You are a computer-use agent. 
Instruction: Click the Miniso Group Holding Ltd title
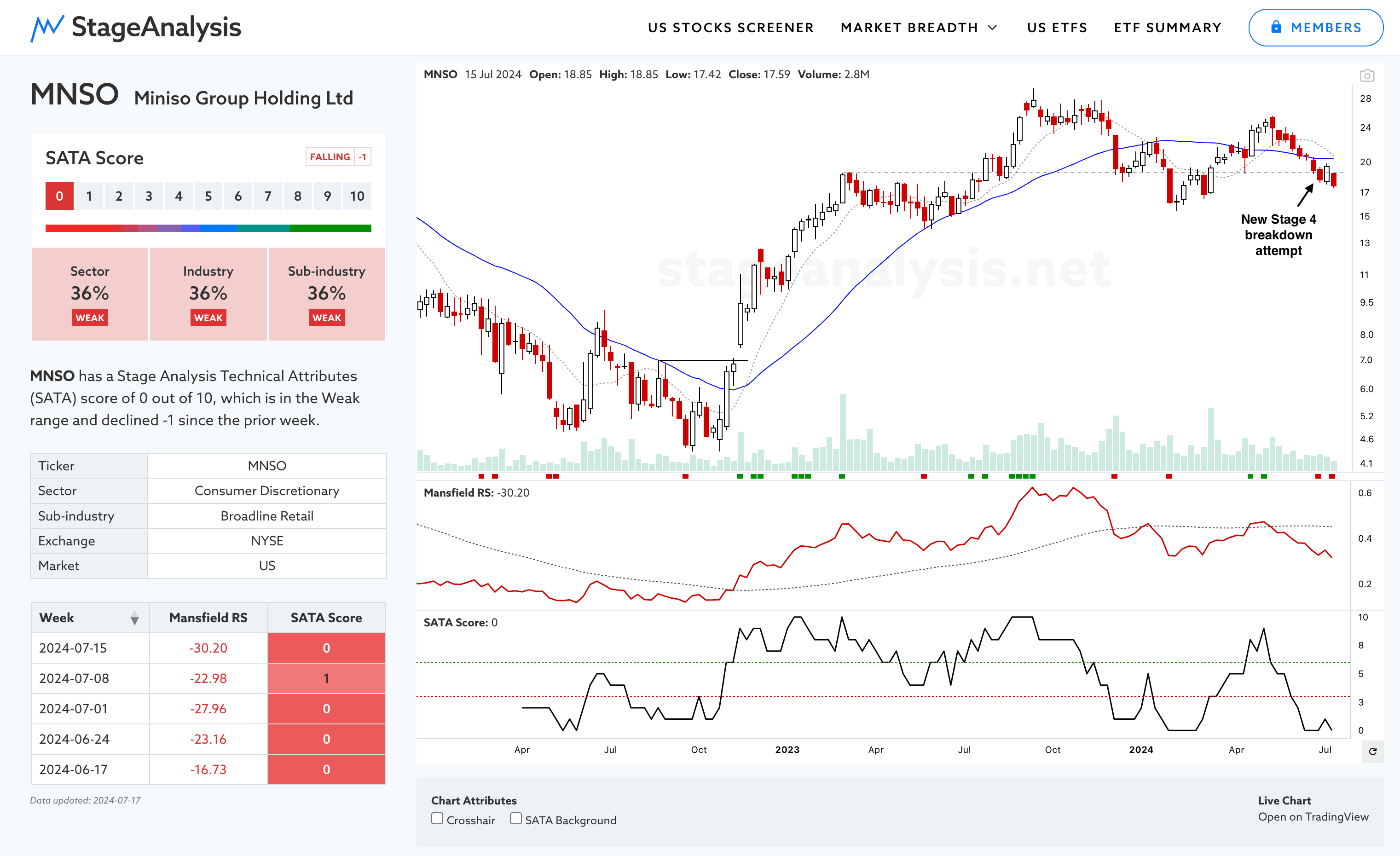[244, 98]
